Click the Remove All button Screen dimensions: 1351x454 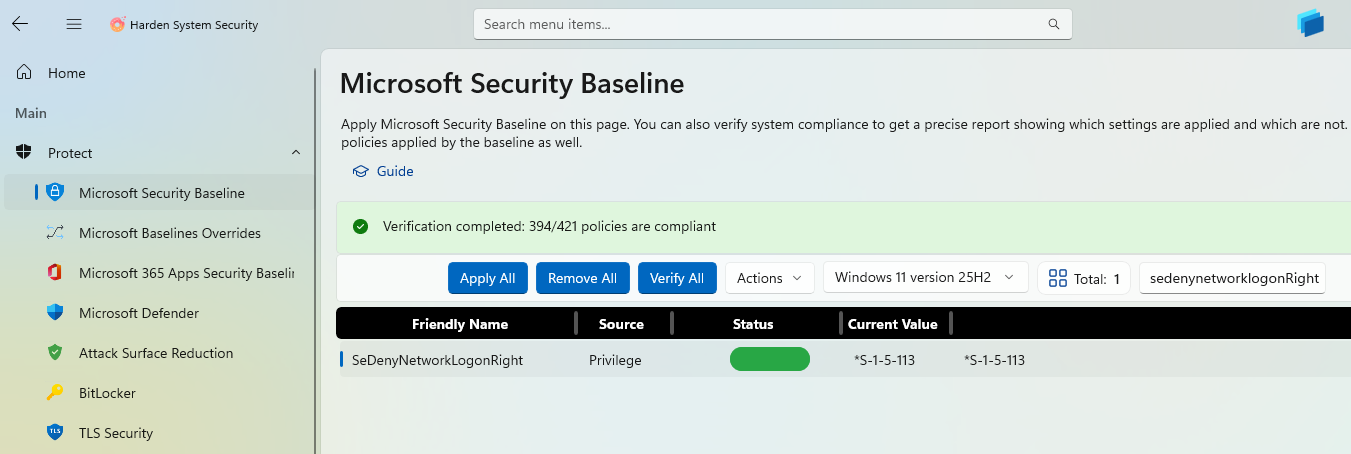click(582, 278)
